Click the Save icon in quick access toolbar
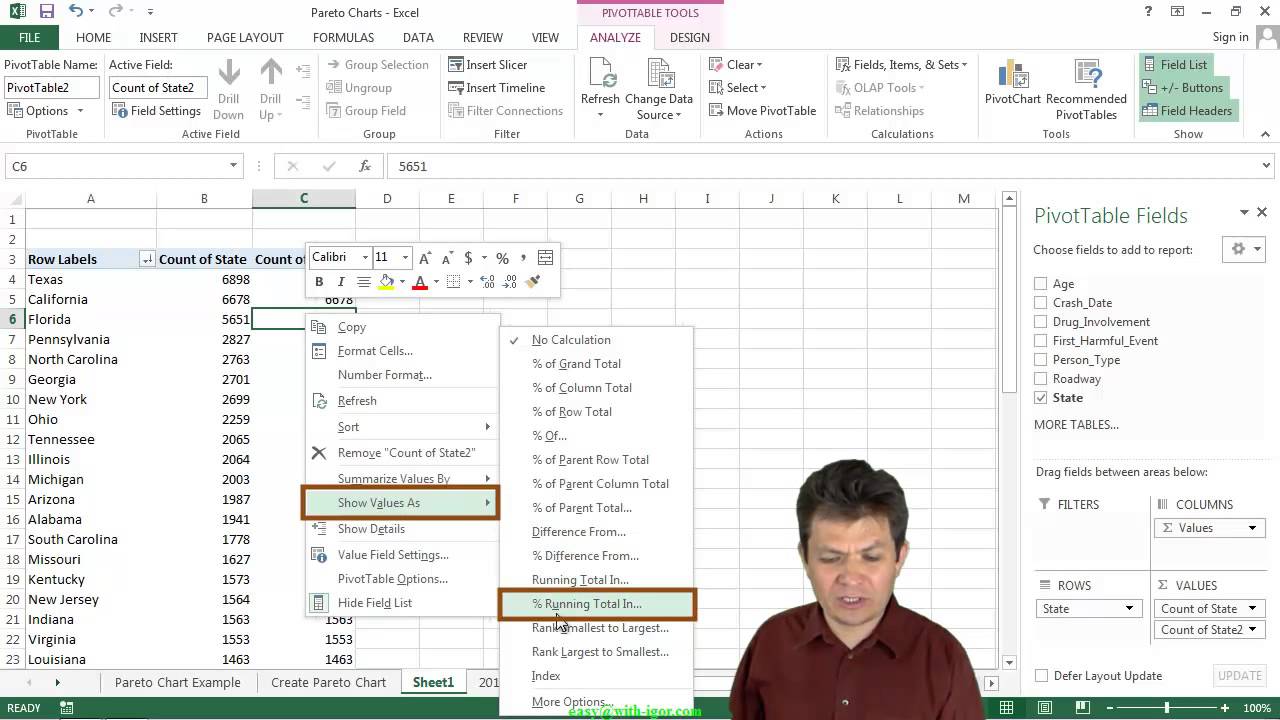Image resolution: width=1280 pixels, height=720 pixels. coord(46,12)
